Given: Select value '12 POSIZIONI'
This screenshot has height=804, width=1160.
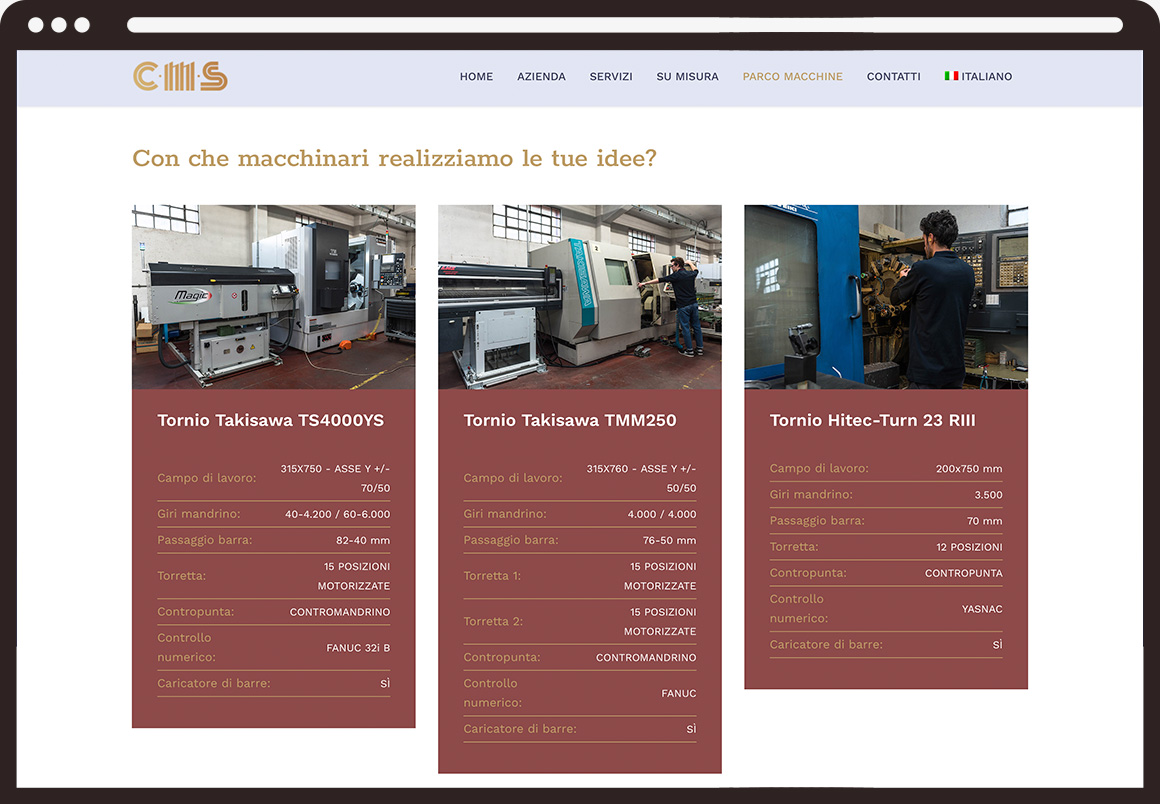Looking at the screenshot, I should click(969, 547).
